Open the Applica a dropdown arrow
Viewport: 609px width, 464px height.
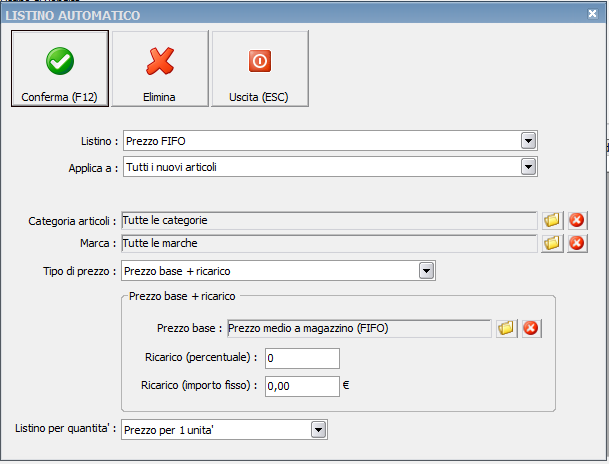pyautogui.click(x=528, y=167)
